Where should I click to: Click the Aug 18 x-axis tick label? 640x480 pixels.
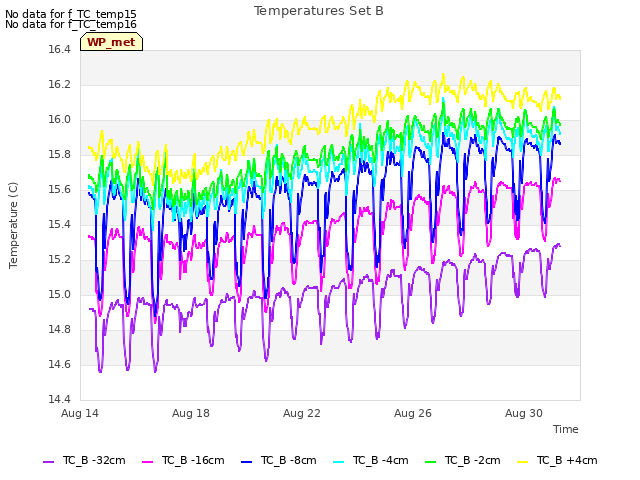191,413
